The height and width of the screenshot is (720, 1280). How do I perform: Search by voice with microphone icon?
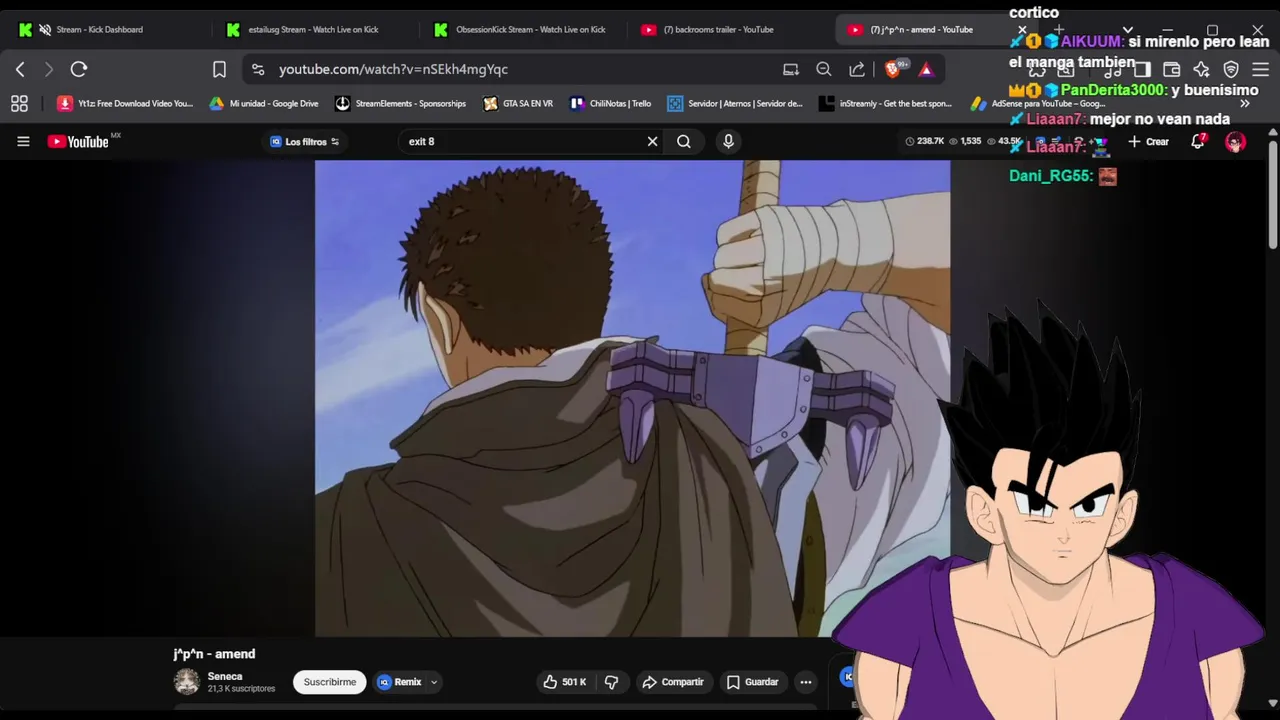tap(728, 141)
